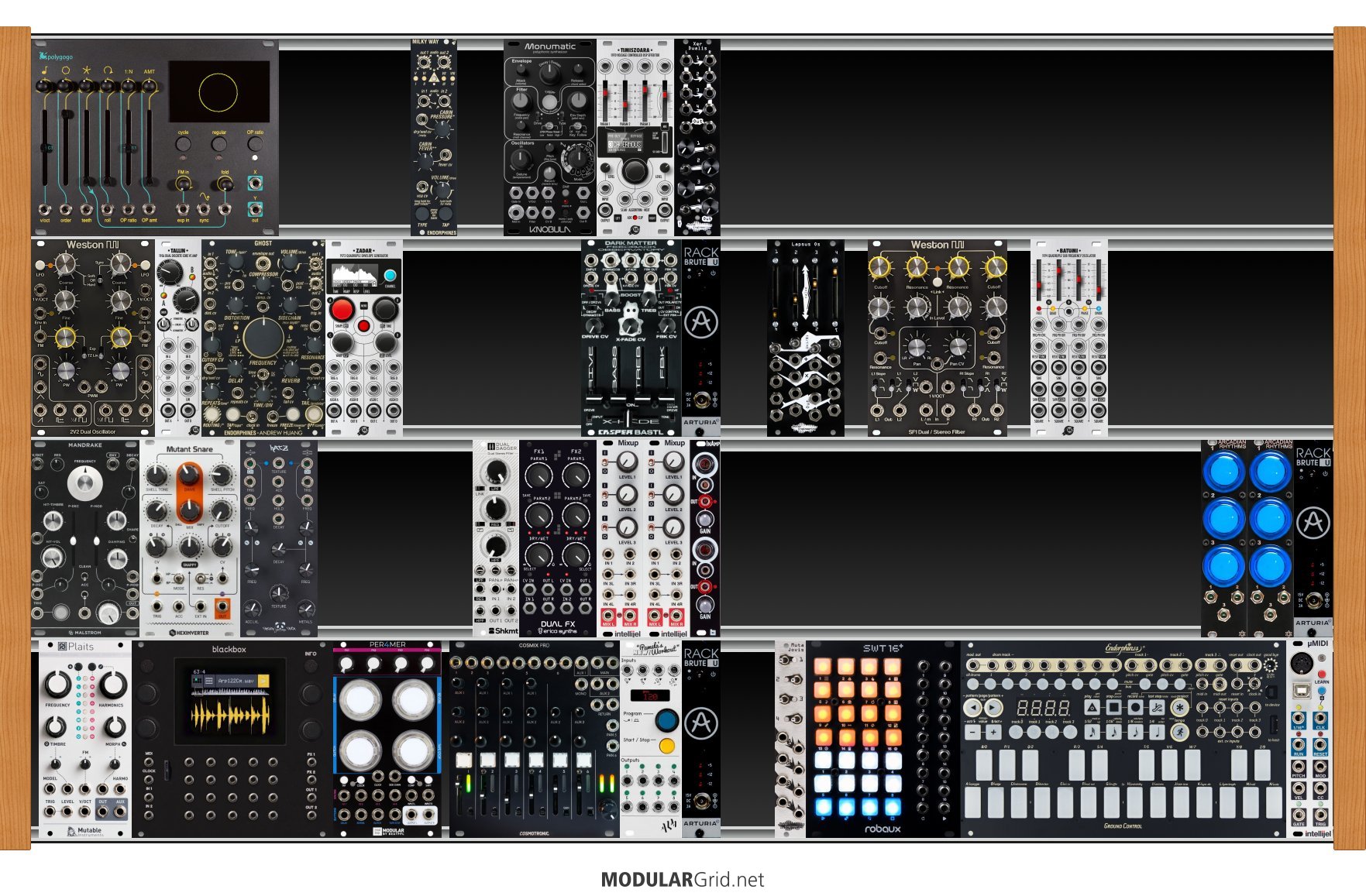Screen dimensions: 1366x896
Task: Click the Polygogo X output jack
Action: click(255, 183)
